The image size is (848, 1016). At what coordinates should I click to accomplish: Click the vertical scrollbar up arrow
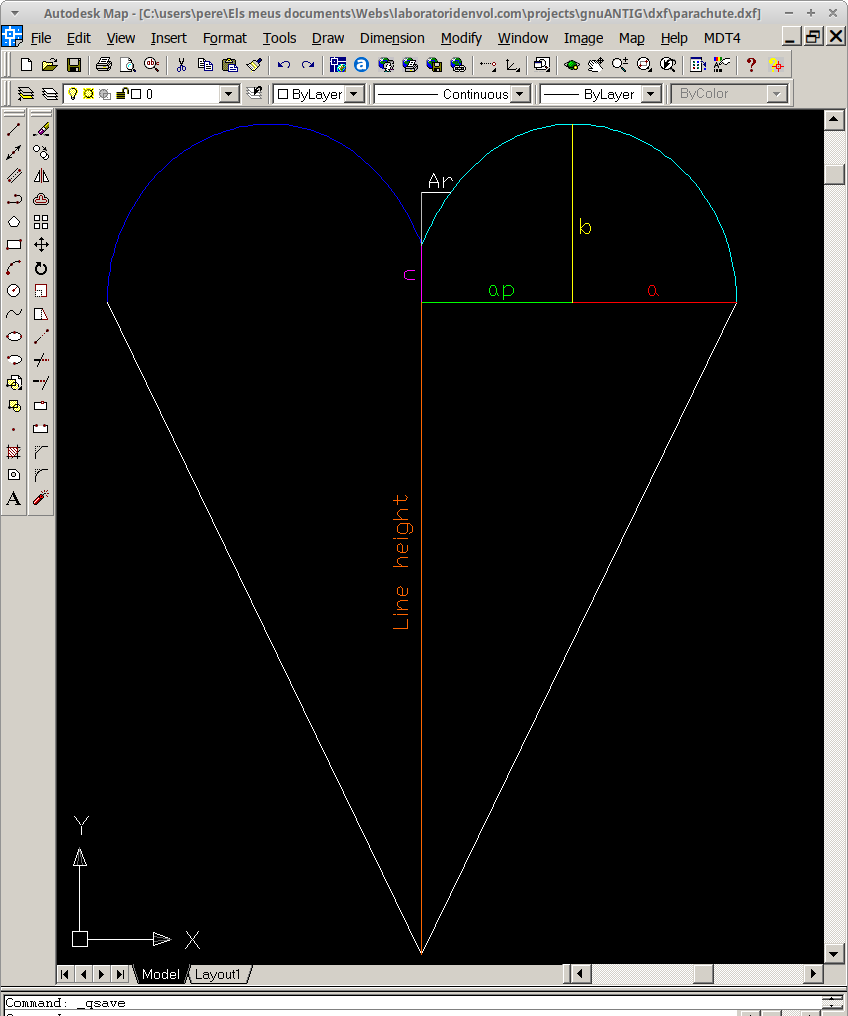coord(834,120)
